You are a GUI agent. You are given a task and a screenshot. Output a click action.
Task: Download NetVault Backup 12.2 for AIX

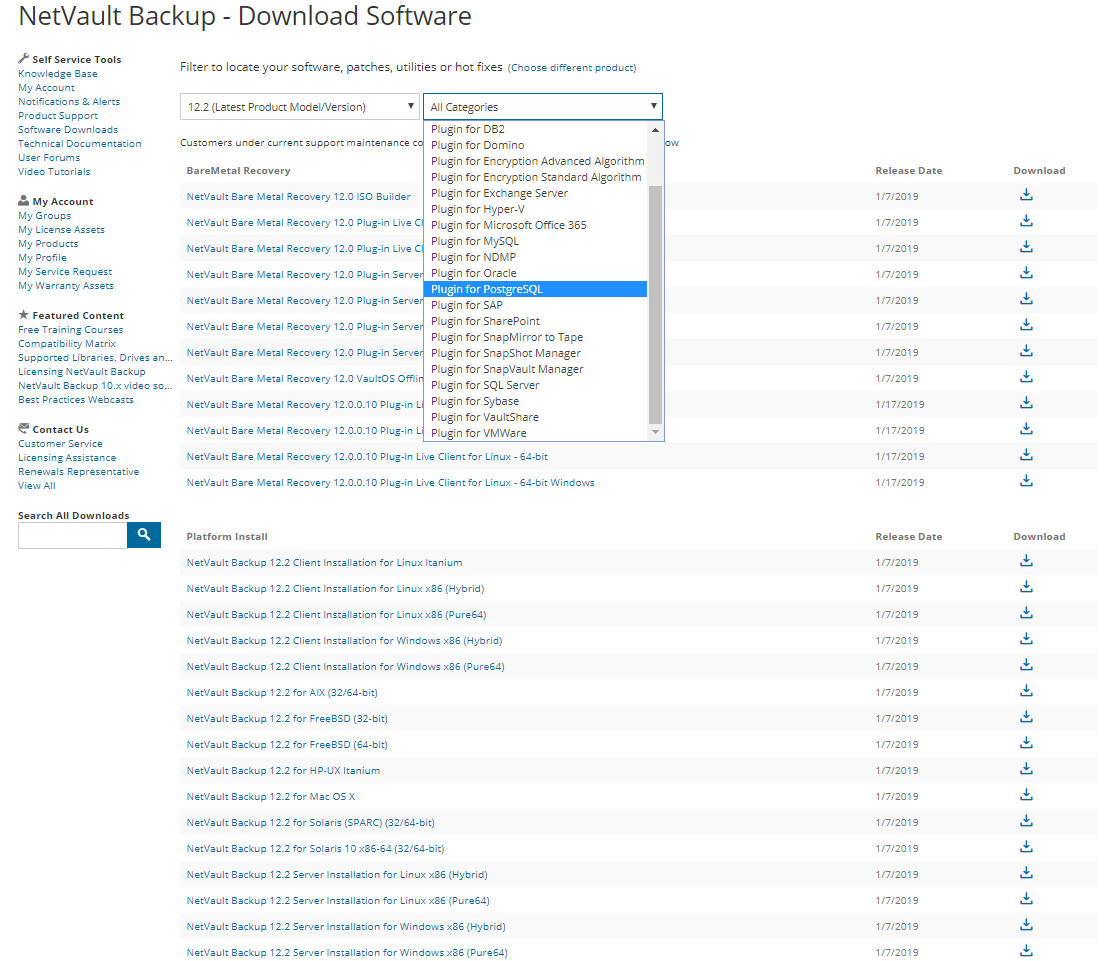click(1026, 691)
